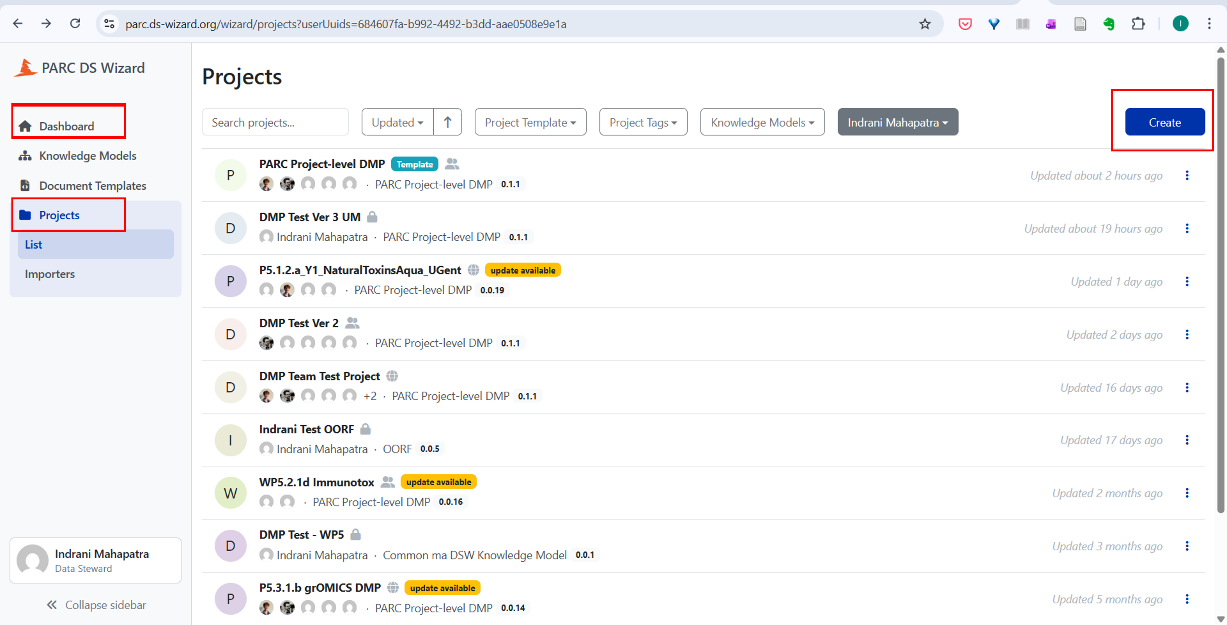Screen dimensions: 1227x625
Task: Click the PARC DS Wizard hat logo
Action: click(x=25, y=68)
